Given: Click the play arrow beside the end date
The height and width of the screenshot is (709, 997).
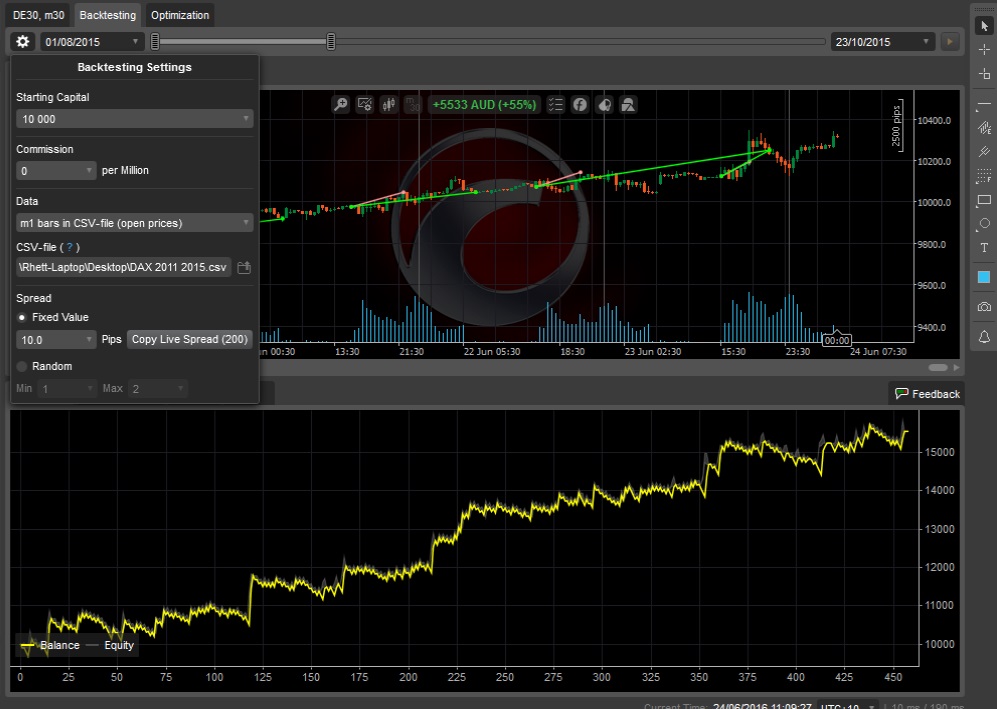Looking at the screenshot, I should [950, 42].
